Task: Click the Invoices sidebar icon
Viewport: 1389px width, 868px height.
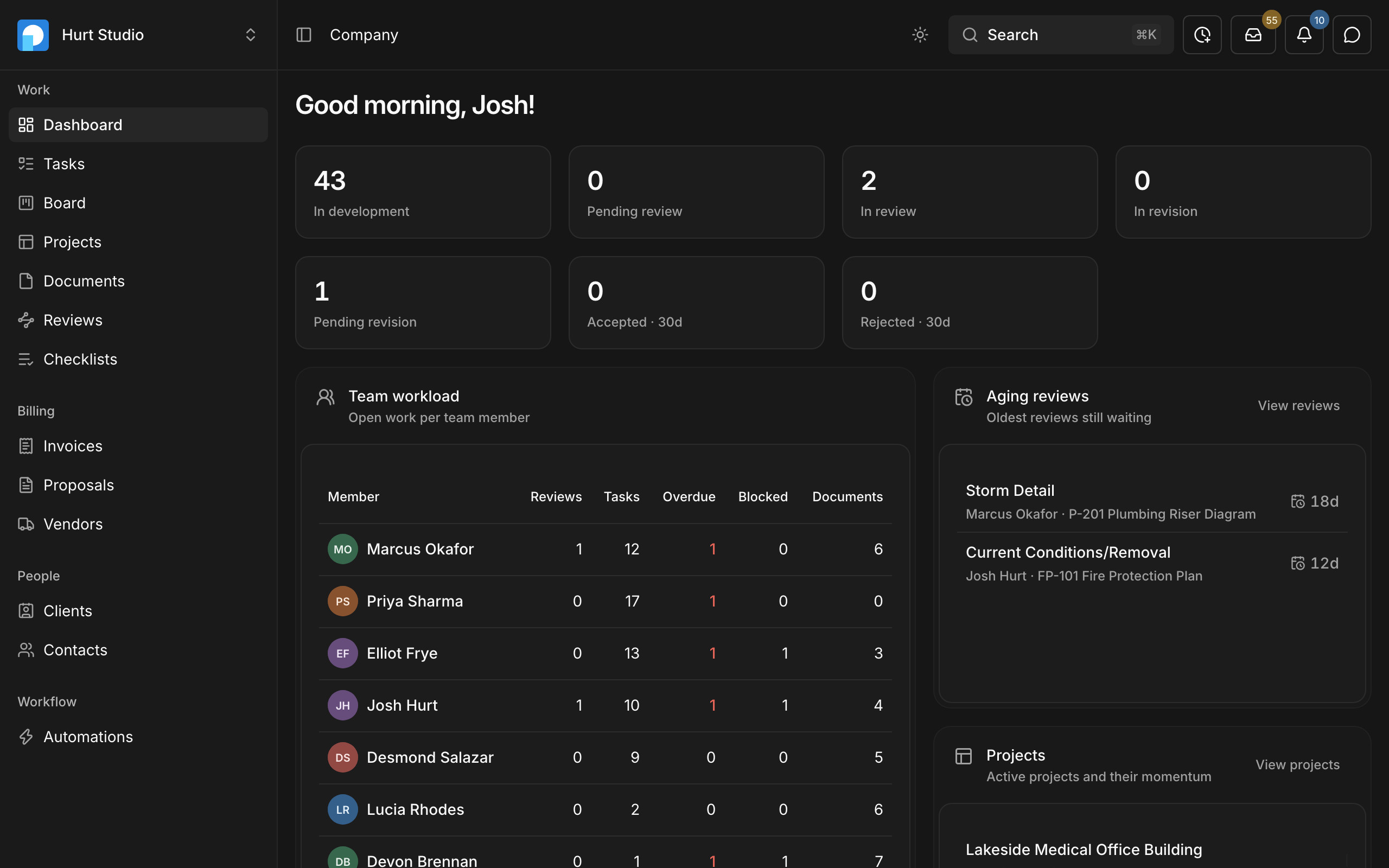Action: [x=26, y=446]
